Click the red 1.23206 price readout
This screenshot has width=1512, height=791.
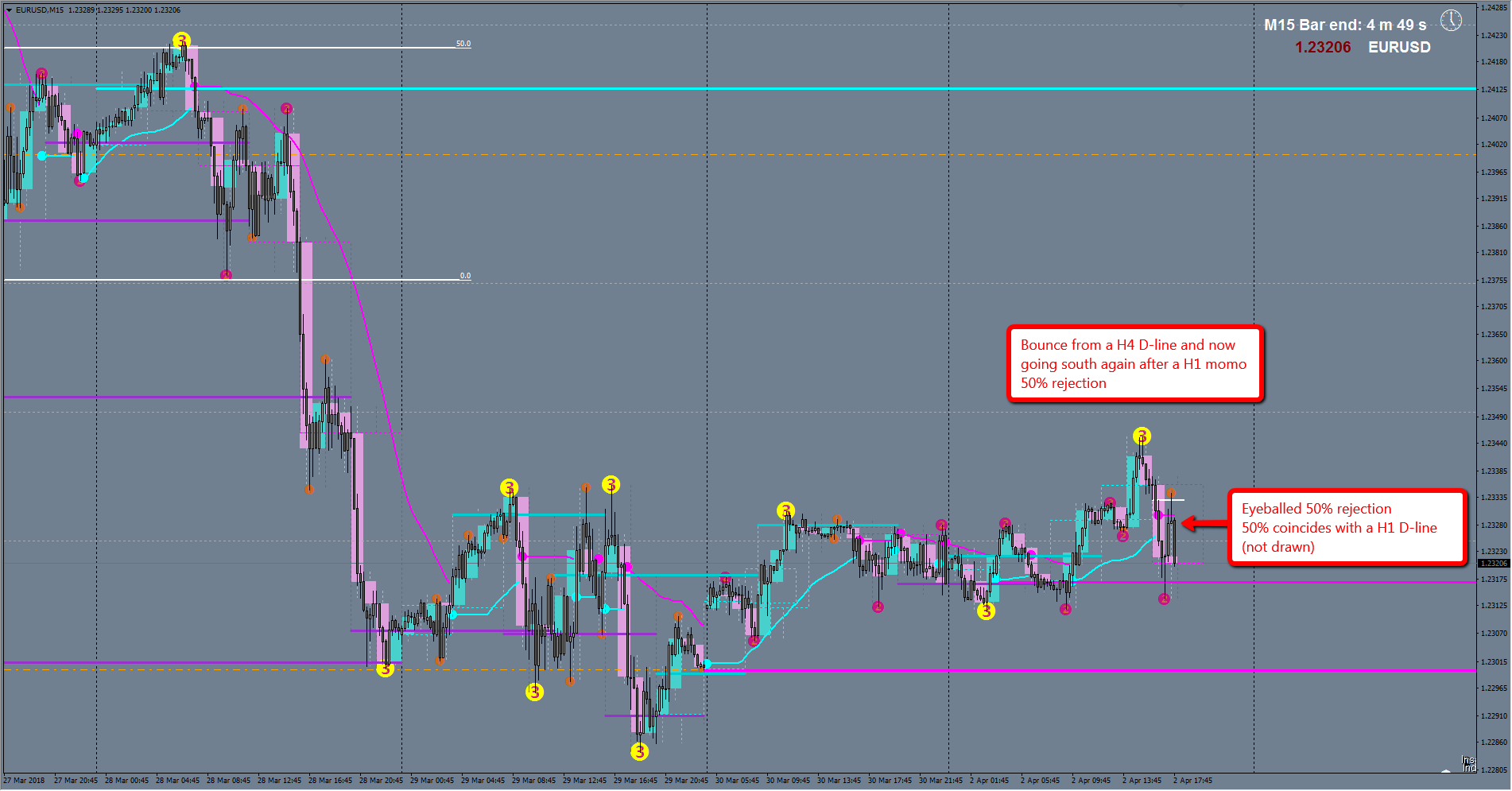tap(1323, 47)
